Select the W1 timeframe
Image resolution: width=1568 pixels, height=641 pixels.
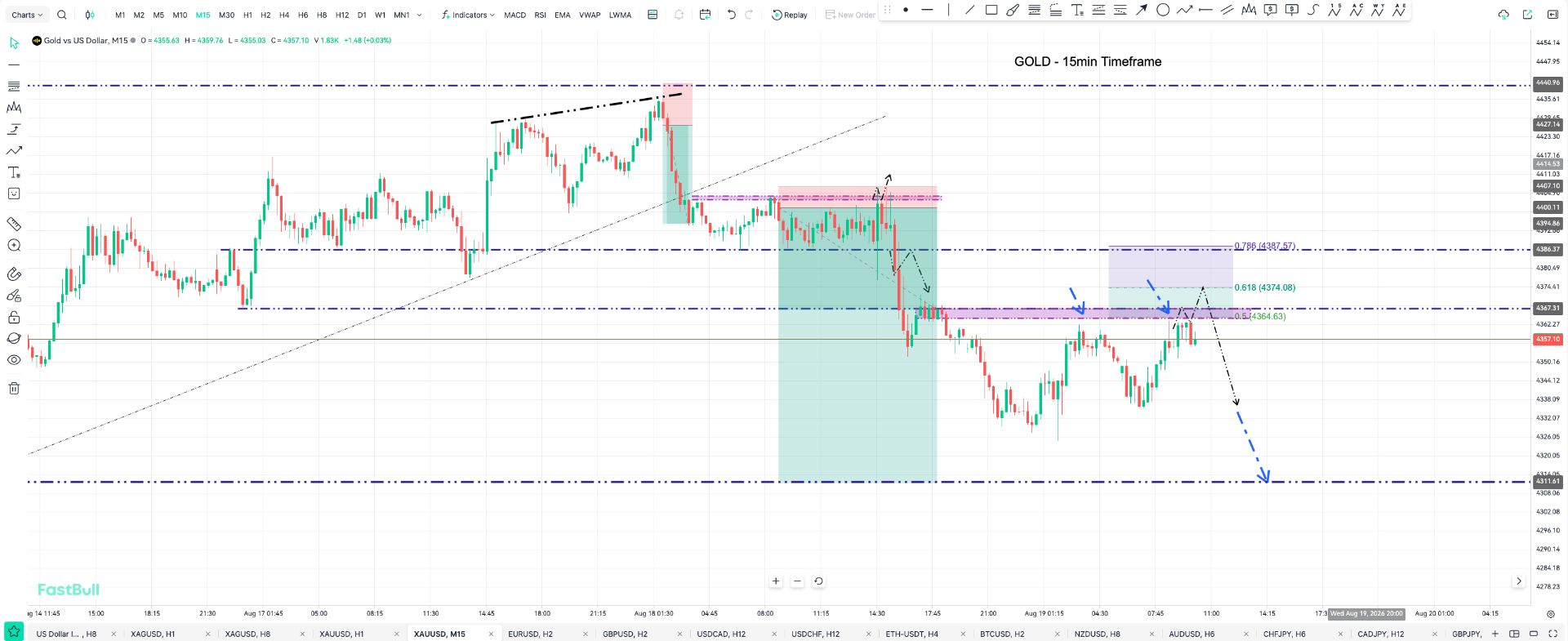click(381, 15)
